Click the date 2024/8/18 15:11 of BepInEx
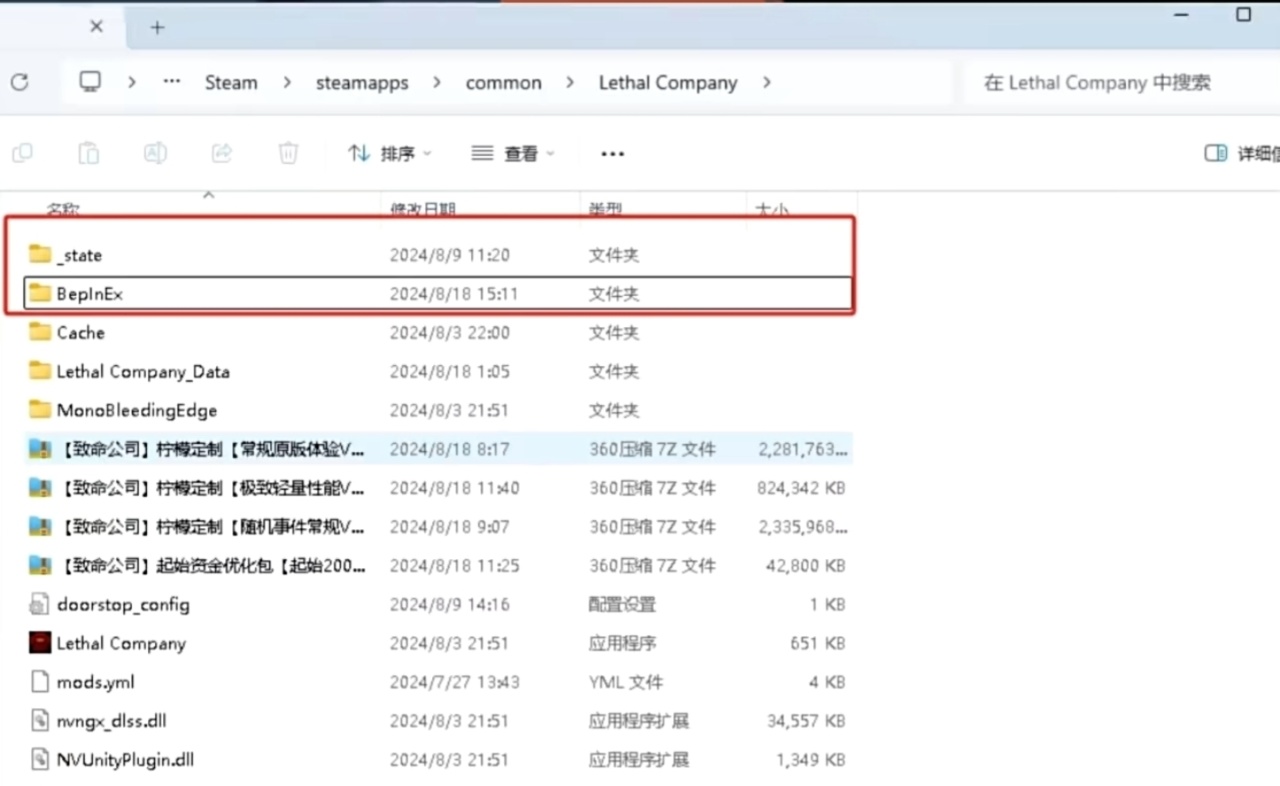Image resolution: width=1280 pixels, height=786 pixels. click(454, 294)
